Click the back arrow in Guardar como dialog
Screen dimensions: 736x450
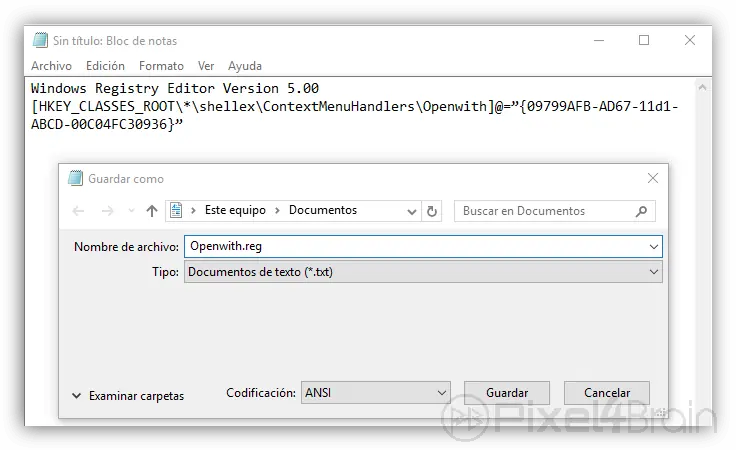(78, 211)
